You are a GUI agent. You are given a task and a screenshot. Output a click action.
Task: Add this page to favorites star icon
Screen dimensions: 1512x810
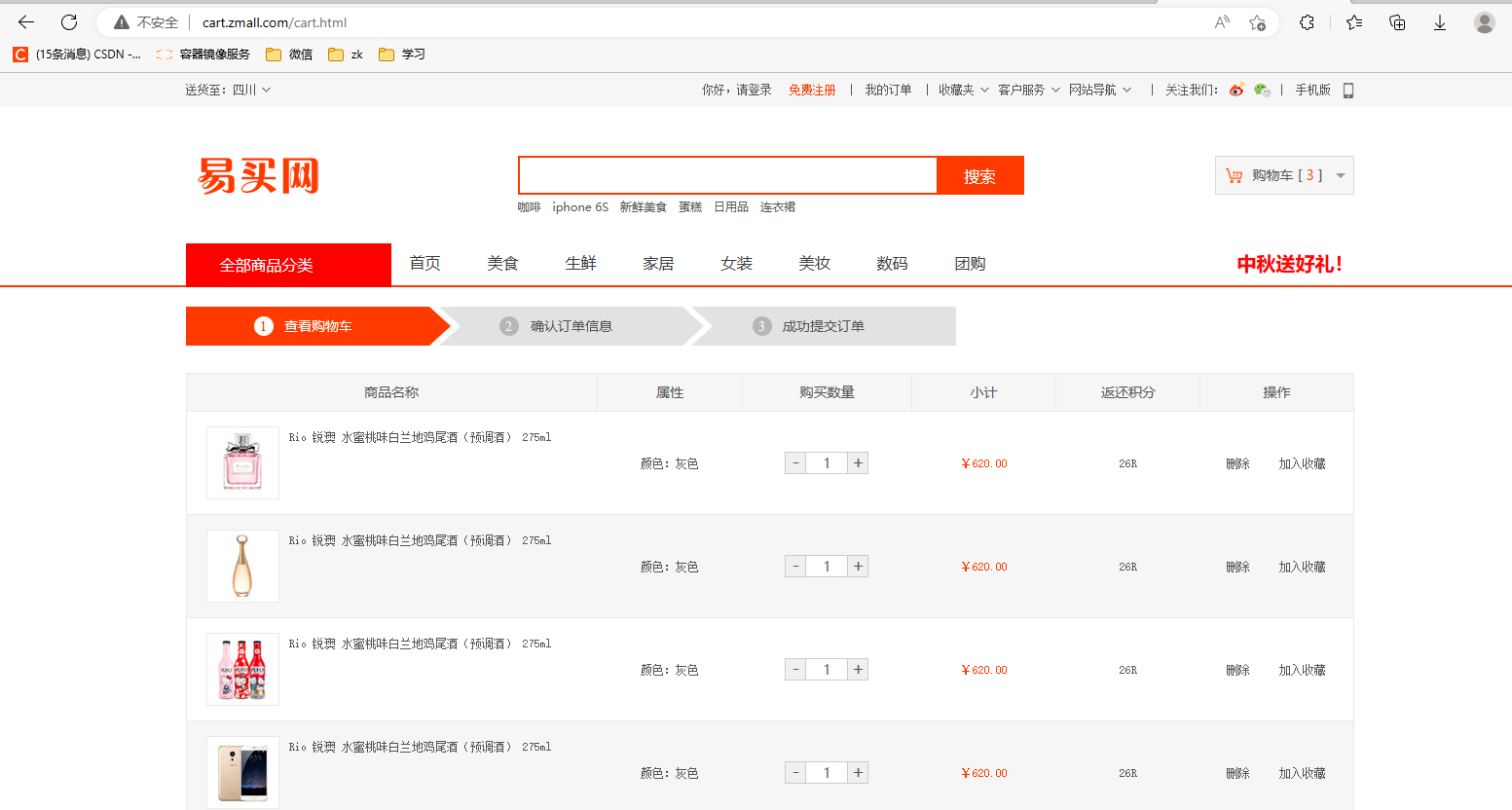[x=1257, y=21]
